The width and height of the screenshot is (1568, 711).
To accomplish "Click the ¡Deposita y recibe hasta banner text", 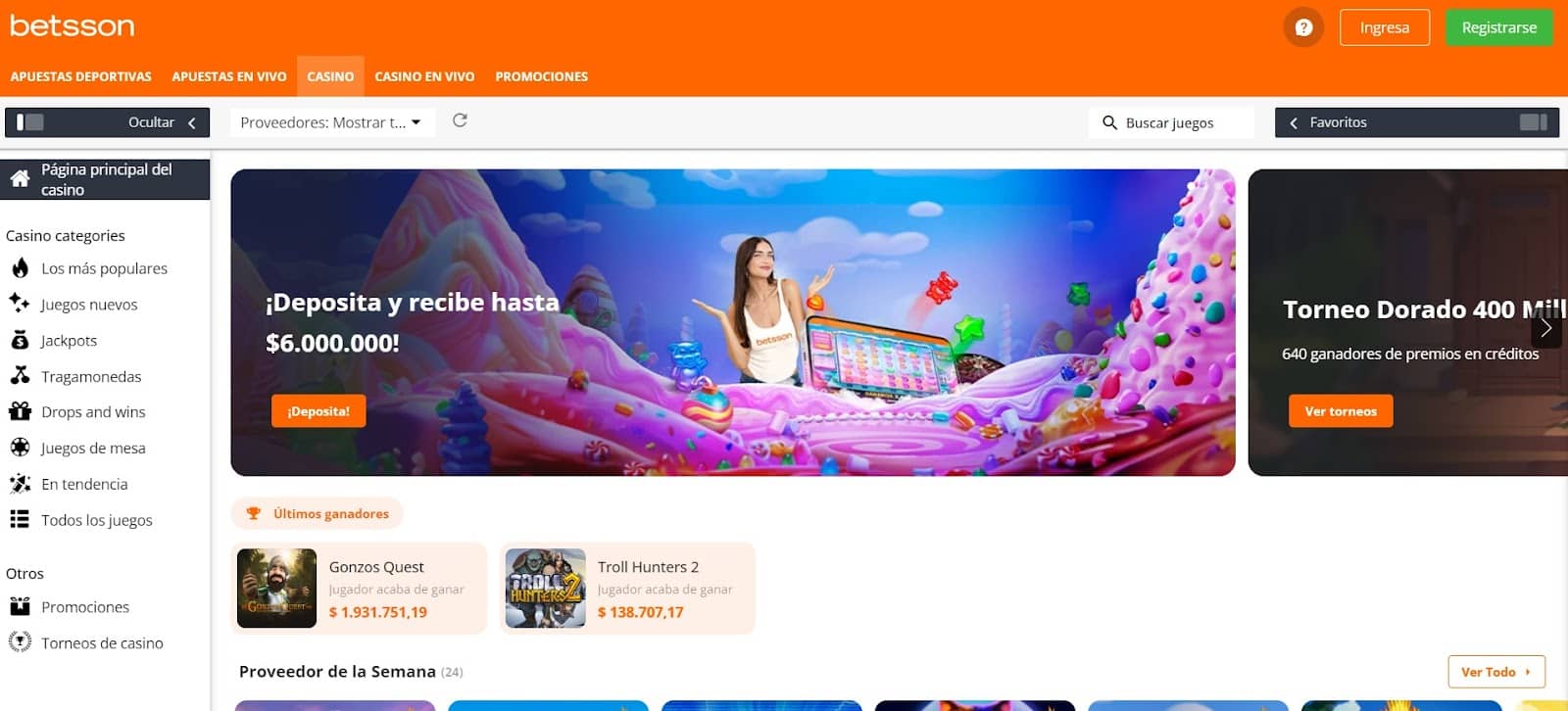I will click(x=413, y=303).
